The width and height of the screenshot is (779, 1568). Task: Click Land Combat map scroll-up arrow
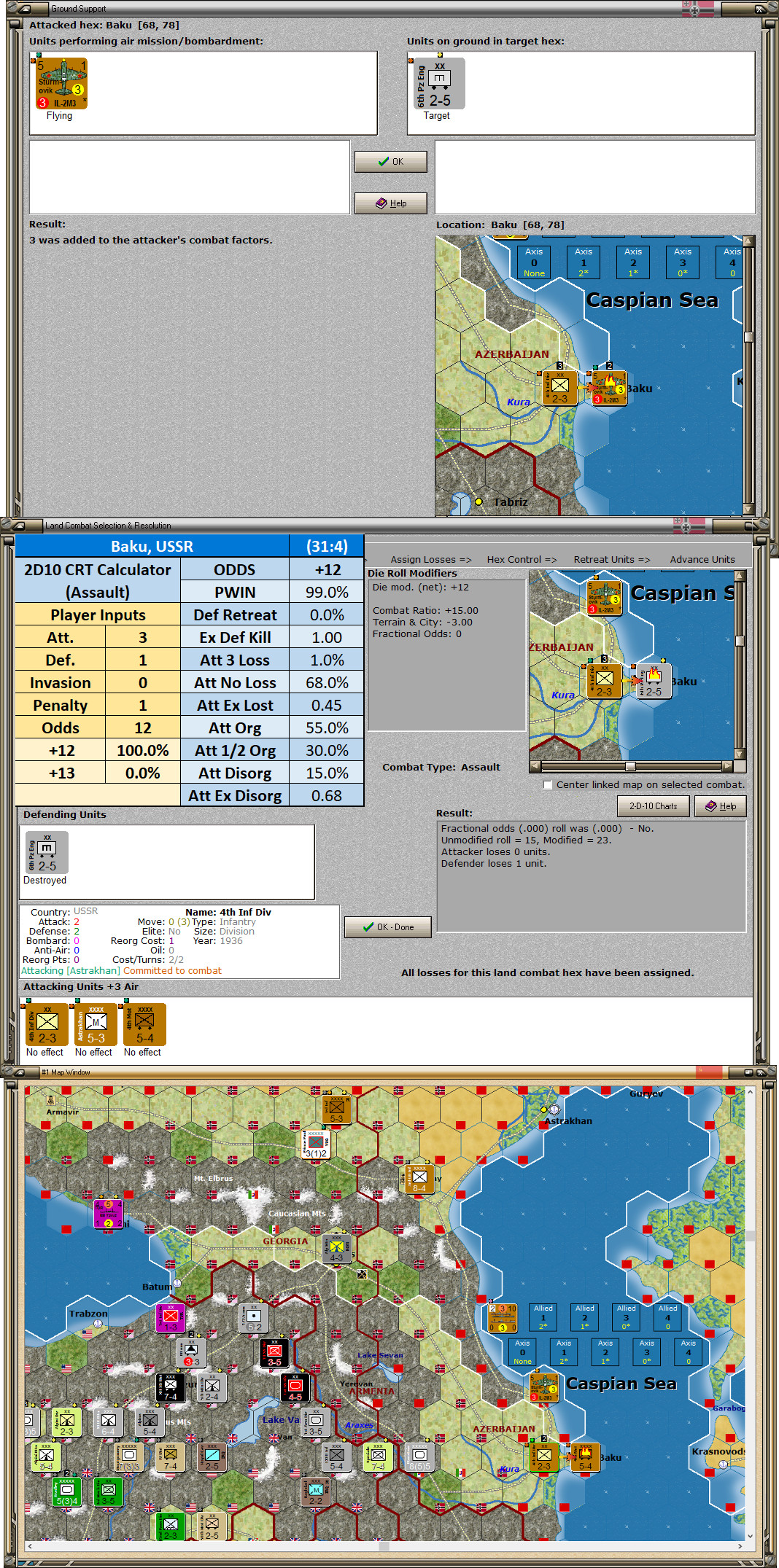point(740,576)
